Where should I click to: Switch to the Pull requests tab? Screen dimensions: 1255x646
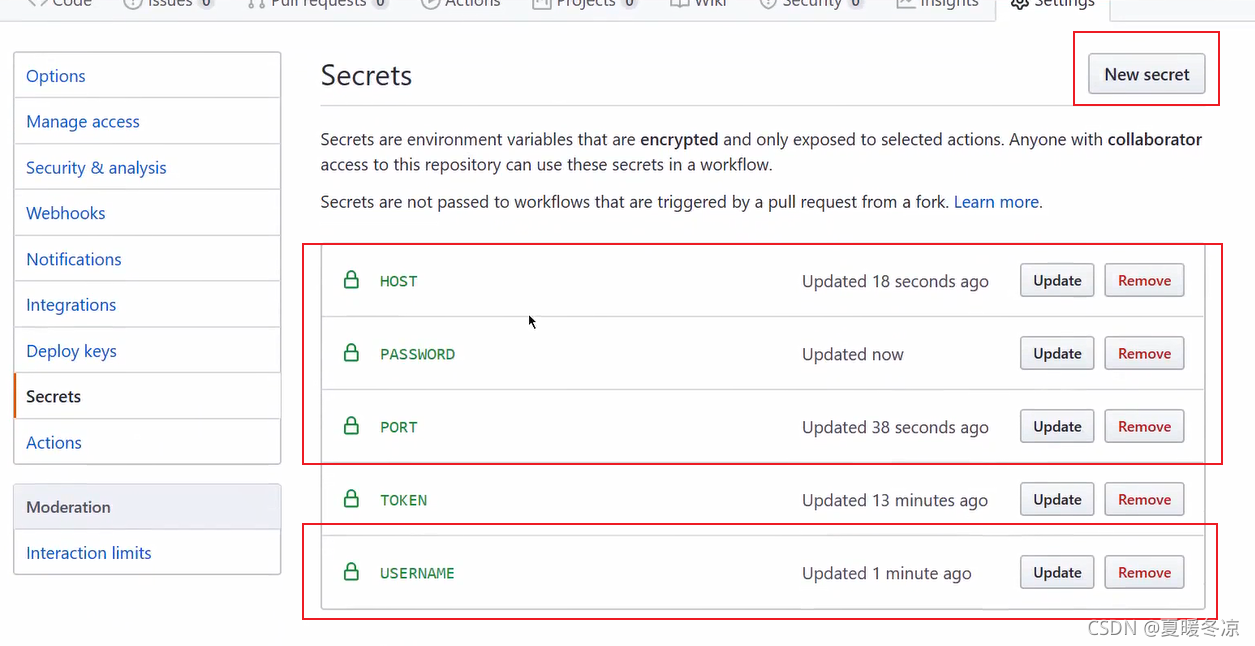pyautogui.click(x=318, y=4)
